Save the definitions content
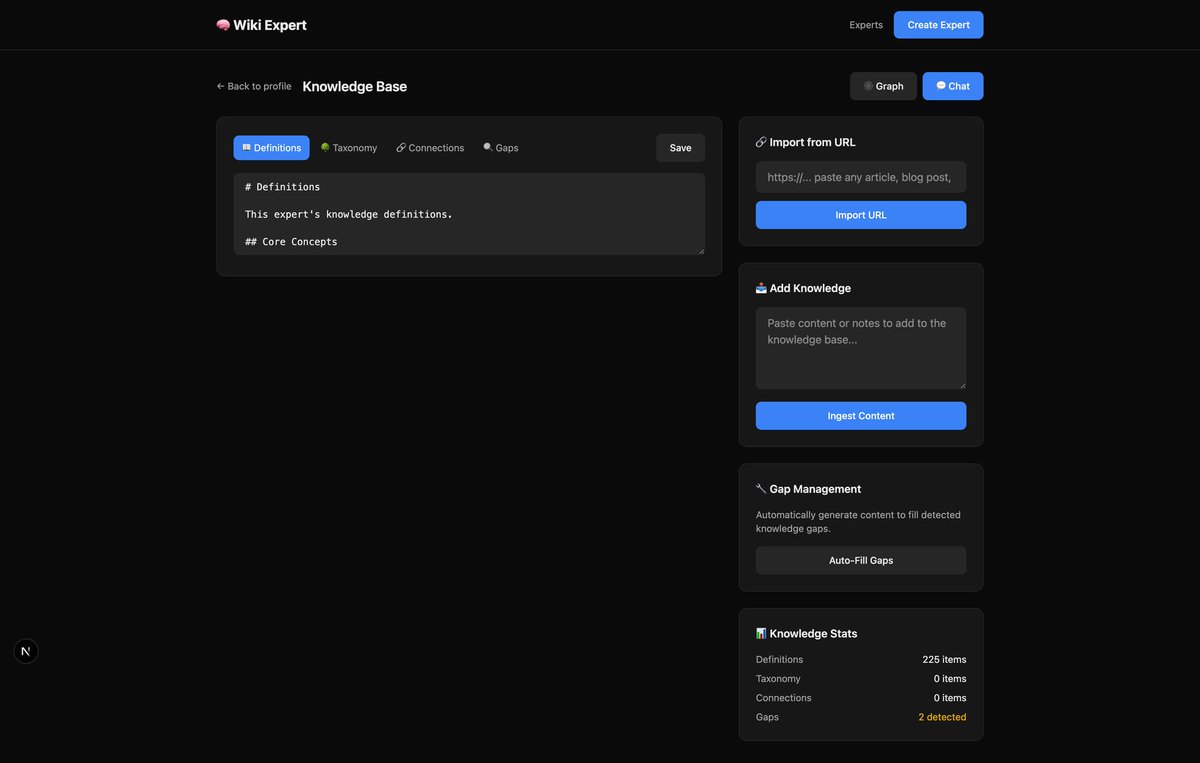Image resolution: width=1200 pixels, height=763 pixels. pyautogui.click(x=681, y=148)
